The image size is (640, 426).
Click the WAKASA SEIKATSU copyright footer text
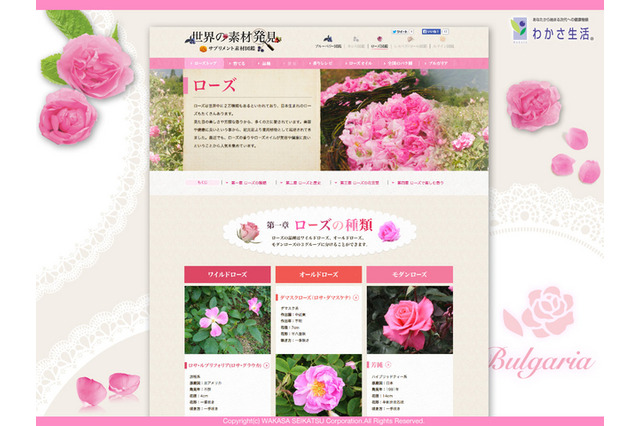[323, 421]
